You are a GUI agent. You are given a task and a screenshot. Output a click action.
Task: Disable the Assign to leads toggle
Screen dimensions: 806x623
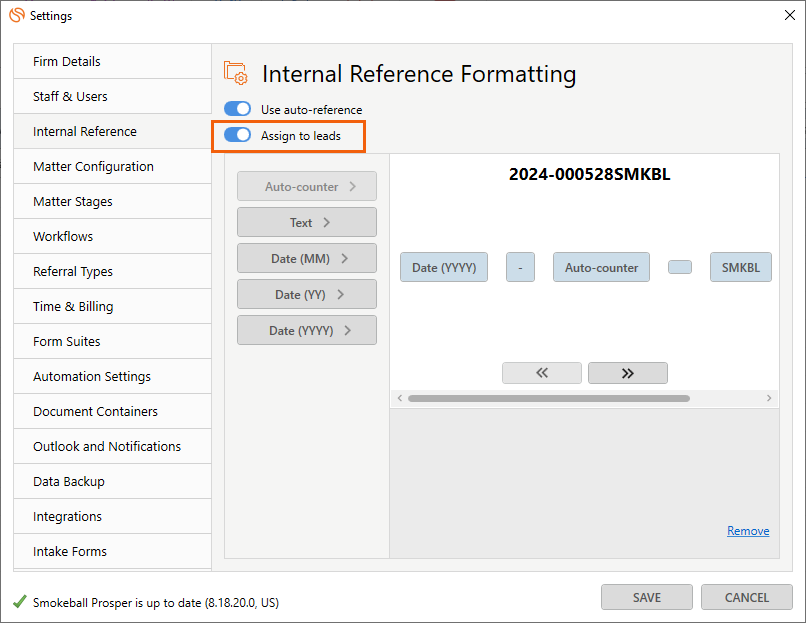(237, 135)
